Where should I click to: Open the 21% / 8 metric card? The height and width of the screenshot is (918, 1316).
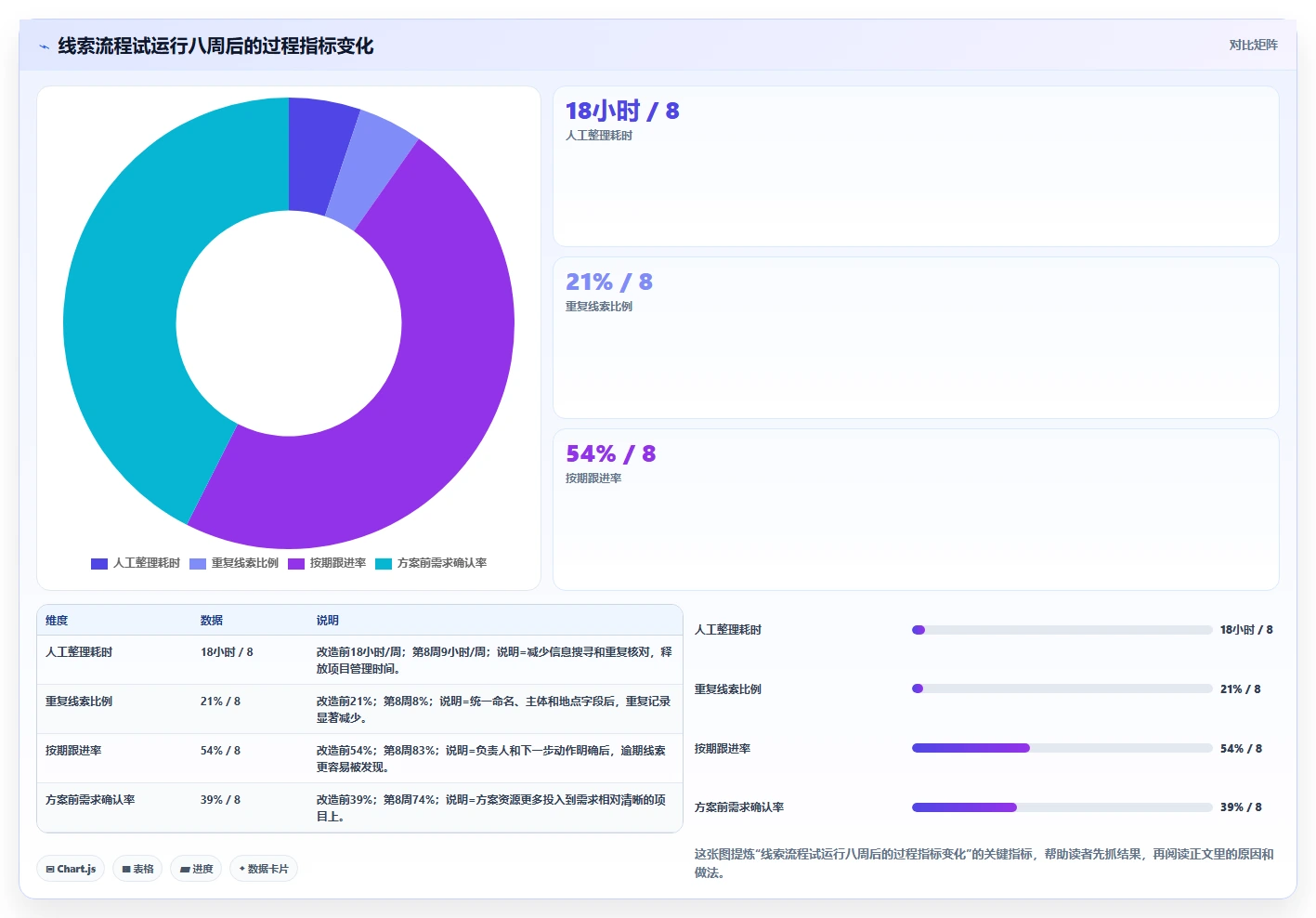[916, 337]
